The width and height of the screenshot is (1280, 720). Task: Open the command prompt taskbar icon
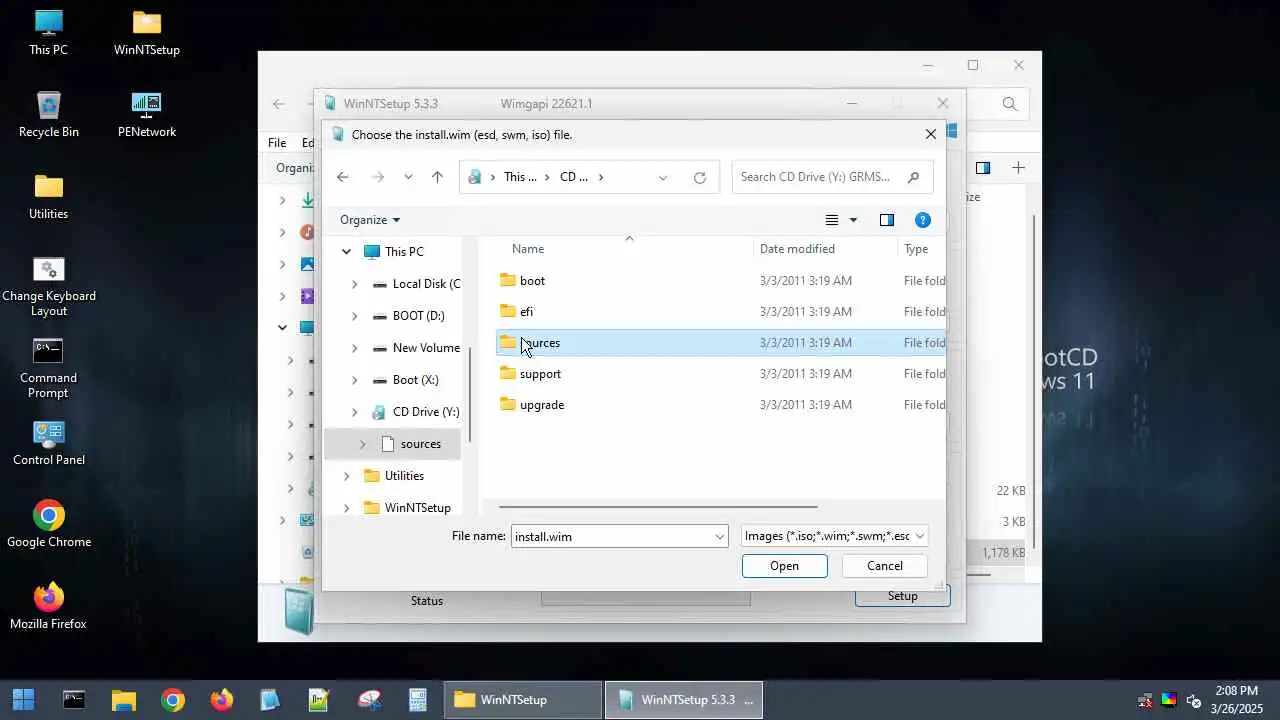click(x=74, y=700)
